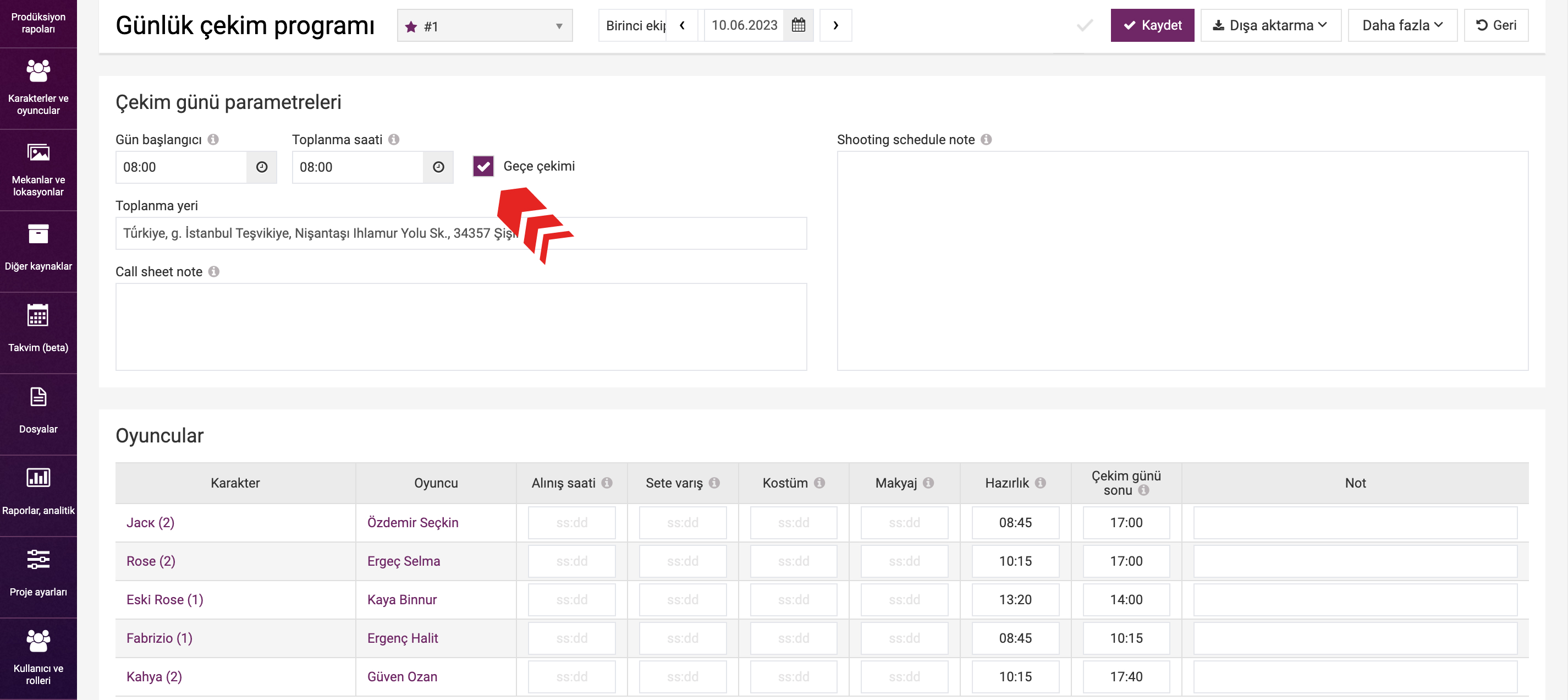The image size is (1568, 700).
Task: Open Kahya (2) character link
Action: tap(154, 676)
